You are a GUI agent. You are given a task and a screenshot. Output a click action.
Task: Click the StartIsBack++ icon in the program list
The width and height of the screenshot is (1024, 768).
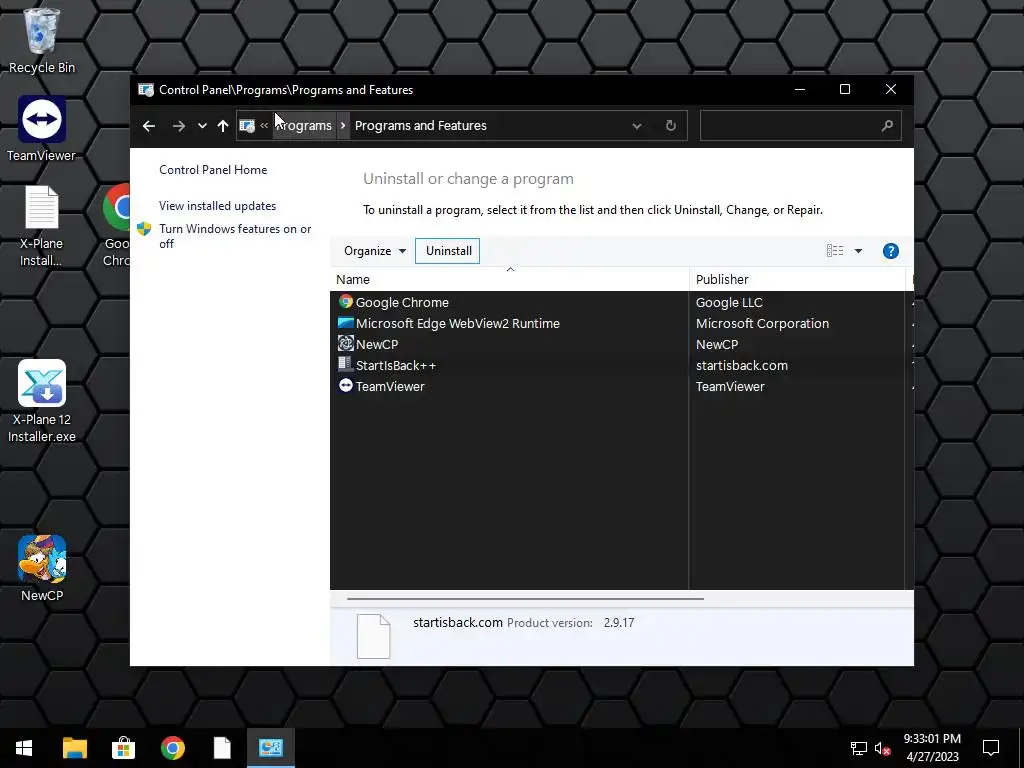pyautogui.click(x=345, y=364)
